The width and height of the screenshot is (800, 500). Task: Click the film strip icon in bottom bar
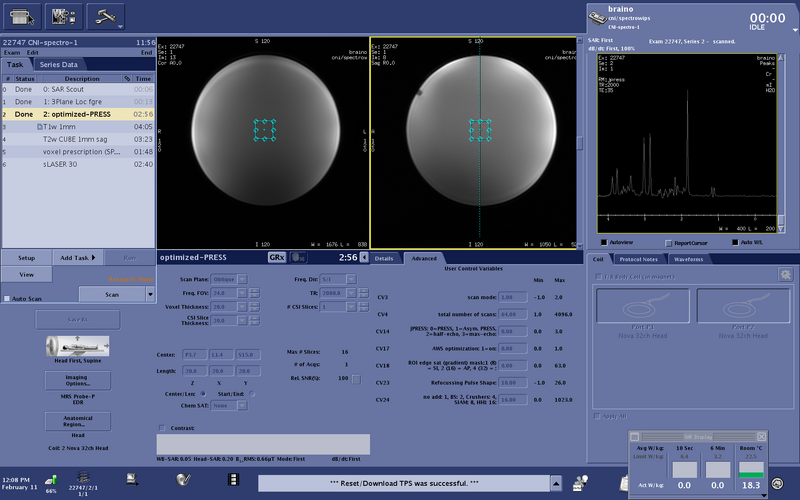(x=233, y=479)
